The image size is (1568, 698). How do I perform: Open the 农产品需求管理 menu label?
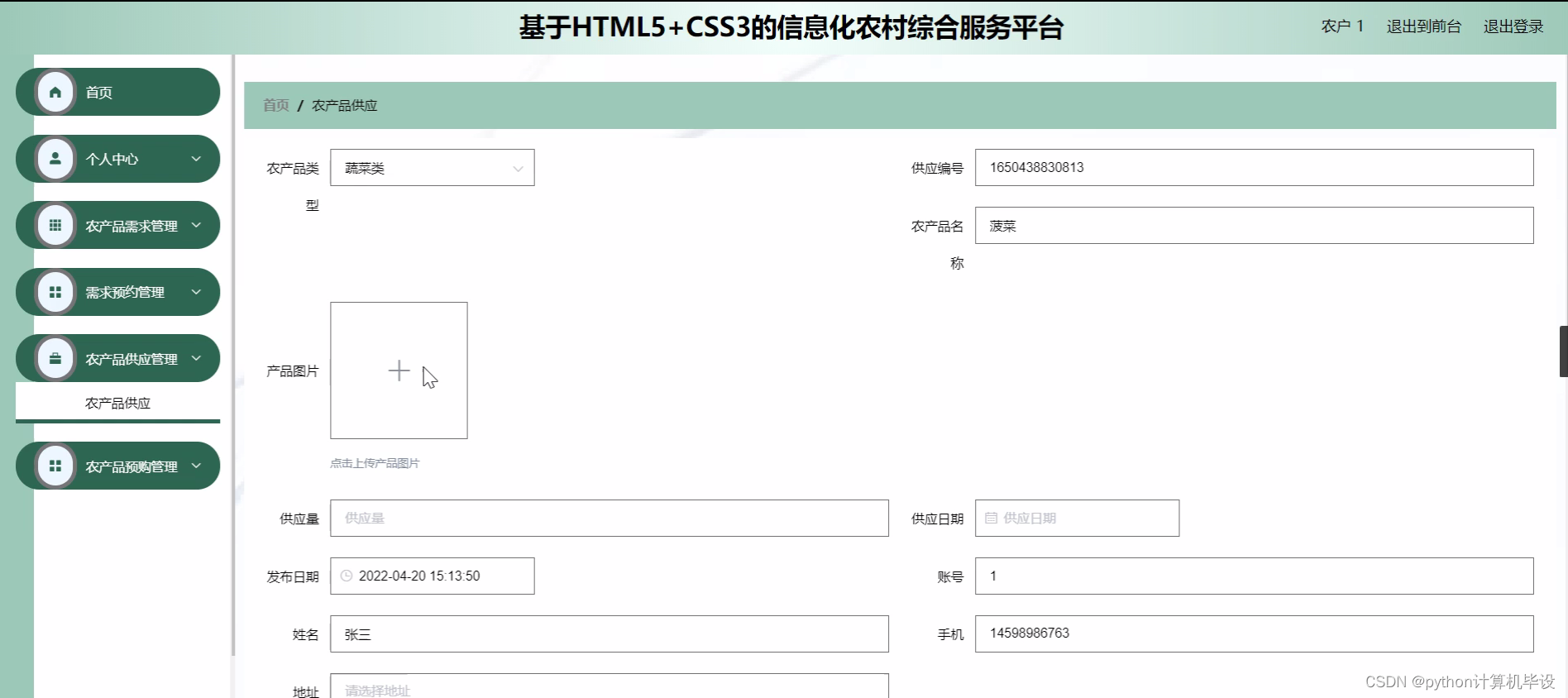click(131, 226)
